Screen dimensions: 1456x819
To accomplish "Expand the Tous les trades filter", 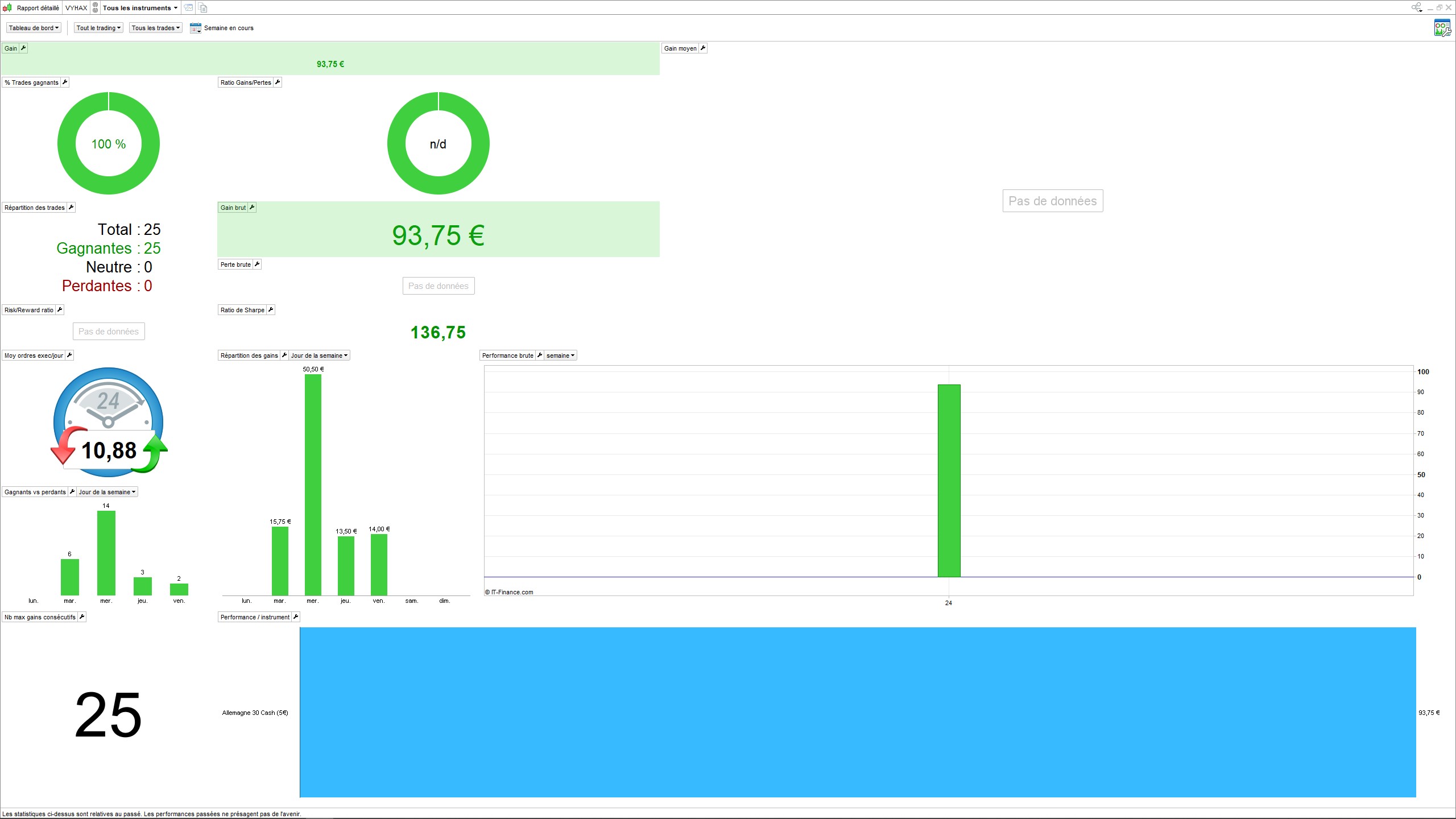I will (x=155, y=28).
